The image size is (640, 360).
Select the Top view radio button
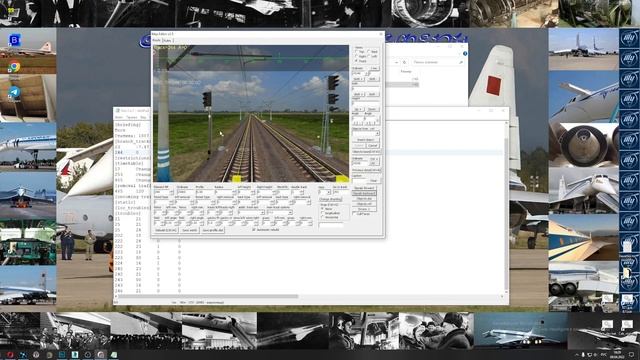click(x=356, y=51)
